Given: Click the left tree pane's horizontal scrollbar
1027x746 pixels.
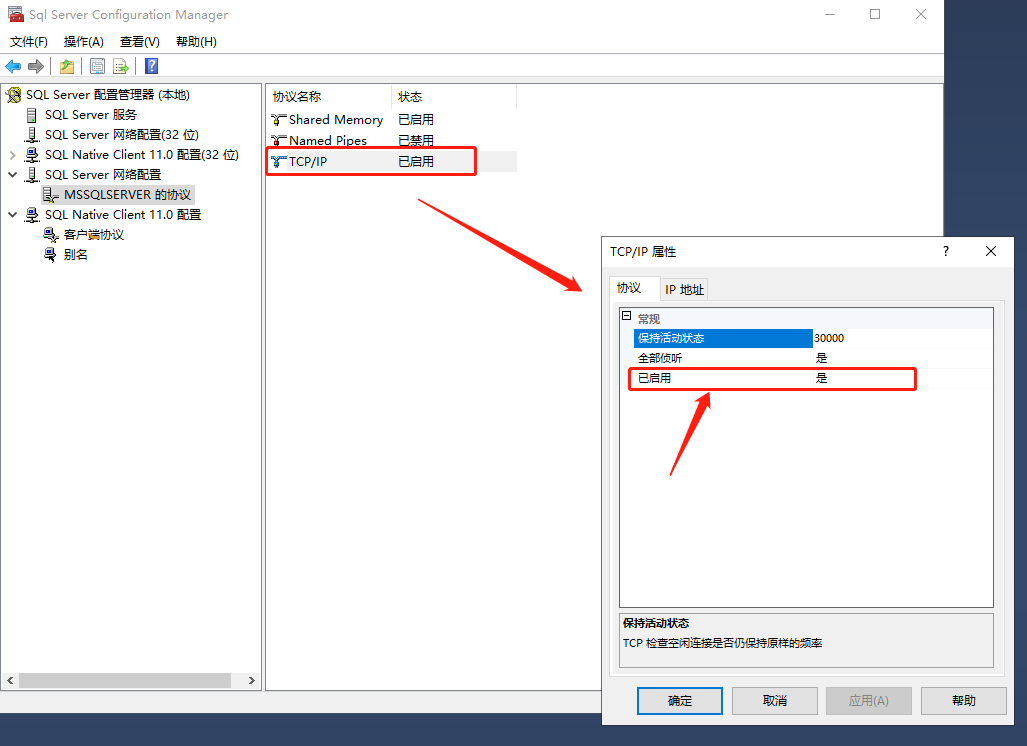Looking at the screenshot, I should (125, 681).
